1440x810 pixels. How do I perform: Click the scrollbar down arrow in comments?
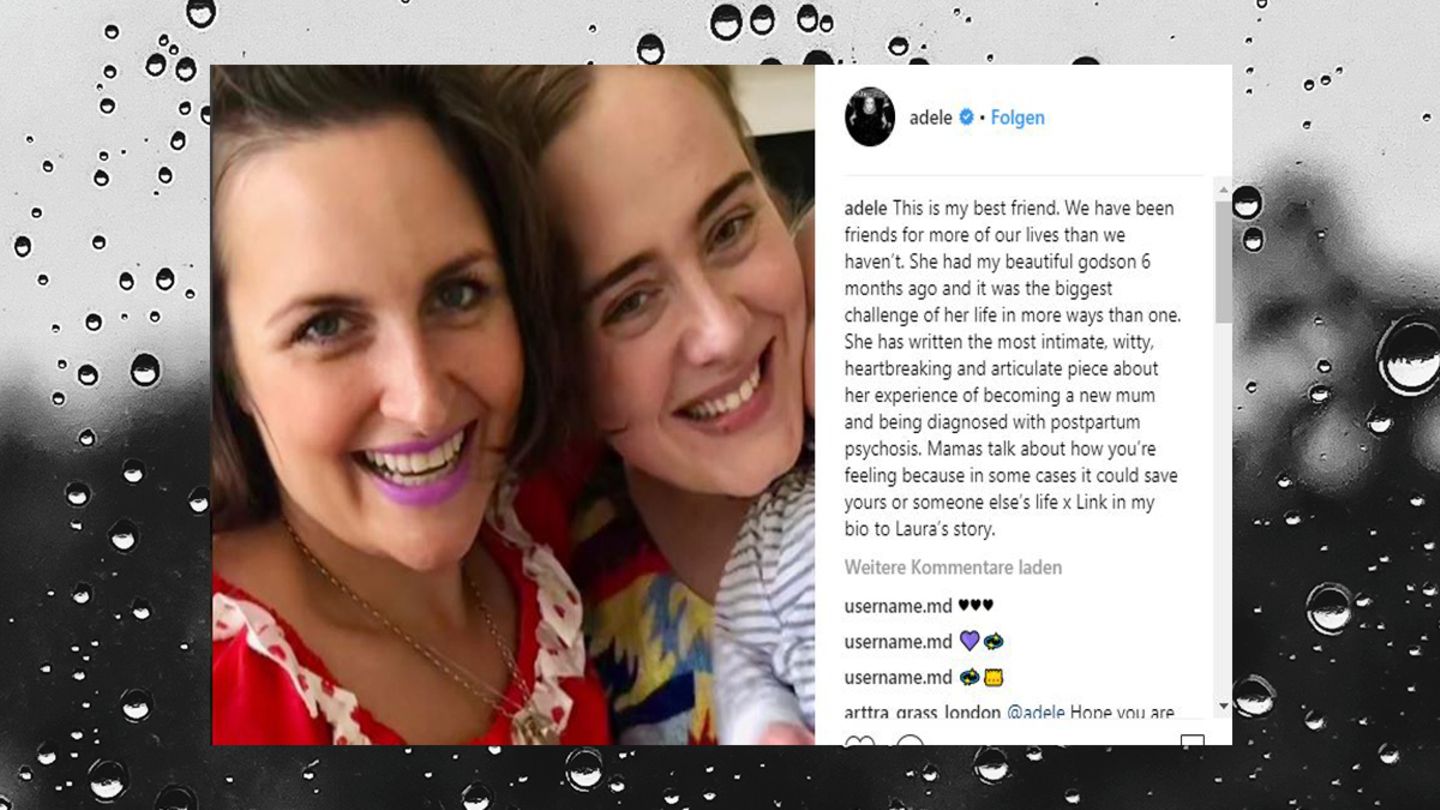pyautogui.click(x=1223, y=707)
